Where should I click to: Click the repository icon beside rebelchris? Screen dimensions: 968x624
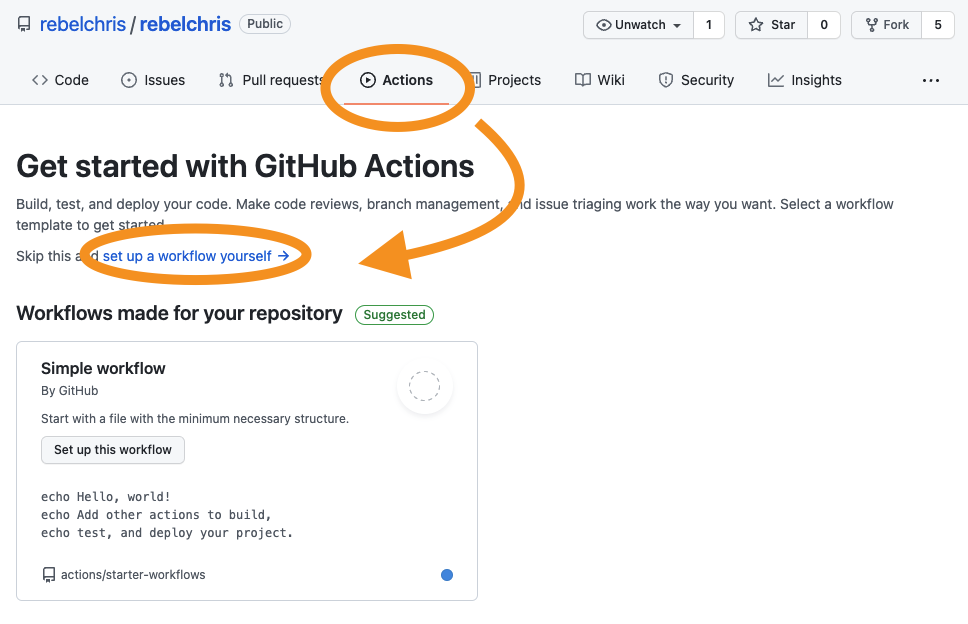pyautogui.click(x=24, y=24)
